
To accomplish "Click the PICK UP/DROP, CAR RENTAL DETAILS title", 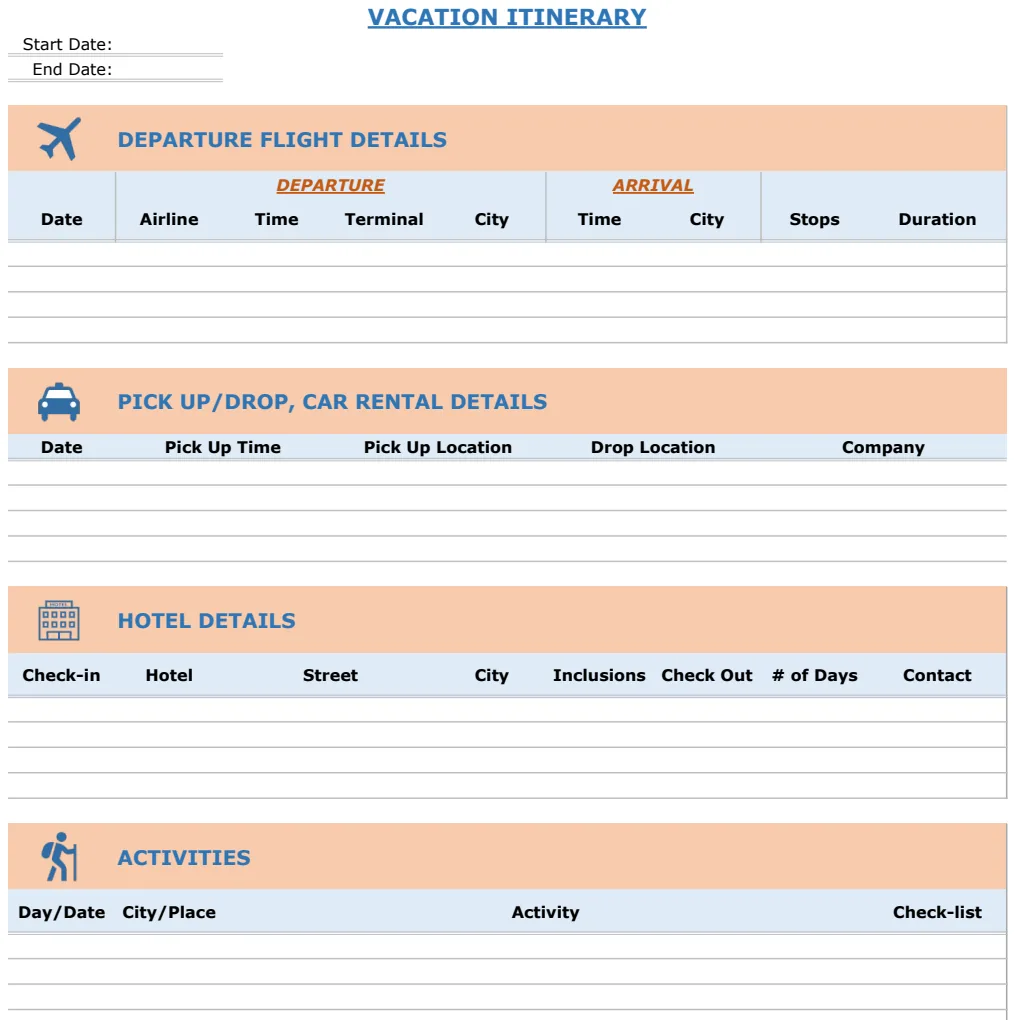I will click(x=332, y=402).
